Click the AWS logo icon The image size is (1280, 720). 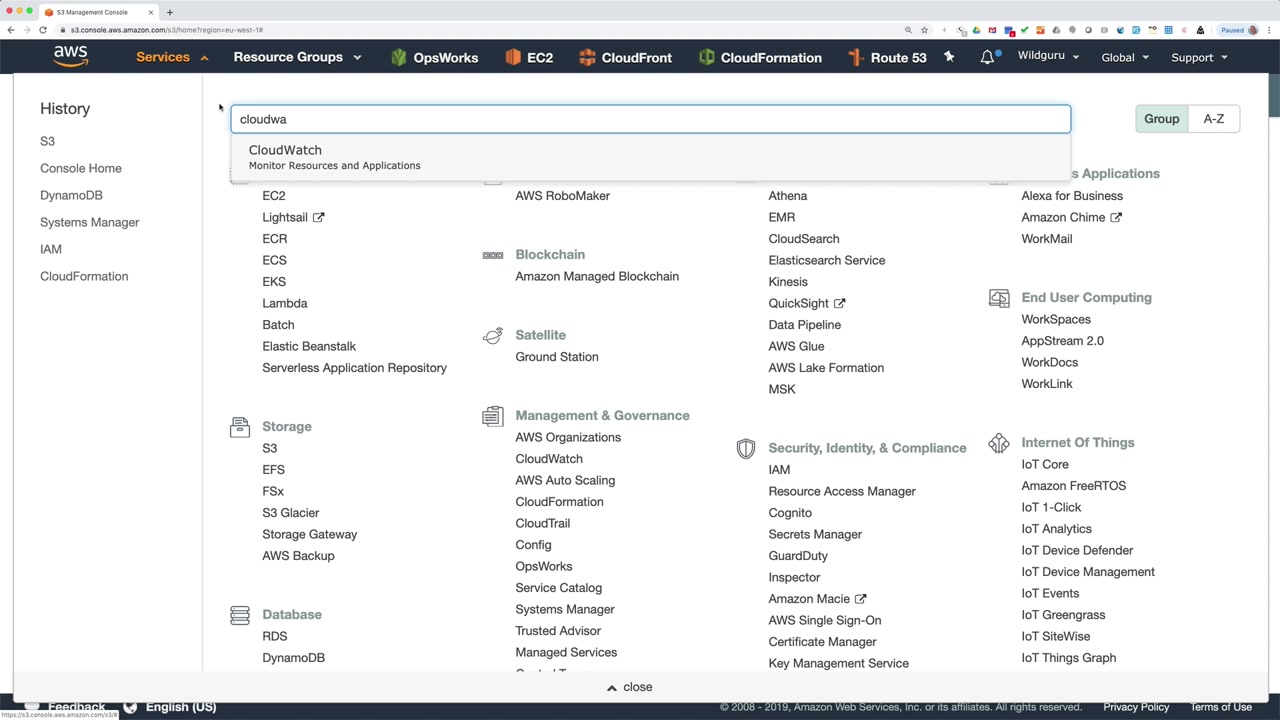[71, 57]
